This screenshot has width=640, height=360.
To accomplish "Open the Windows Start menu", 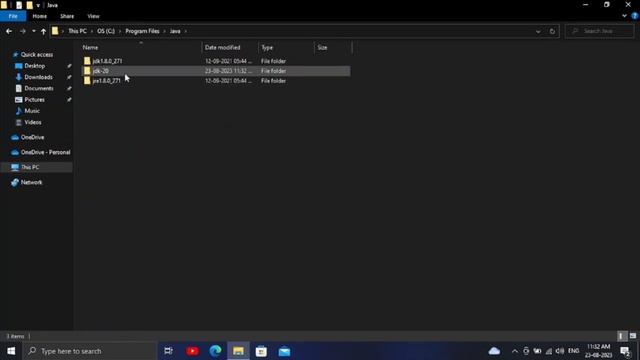I will pyautogui.click(x=11, y=351).
